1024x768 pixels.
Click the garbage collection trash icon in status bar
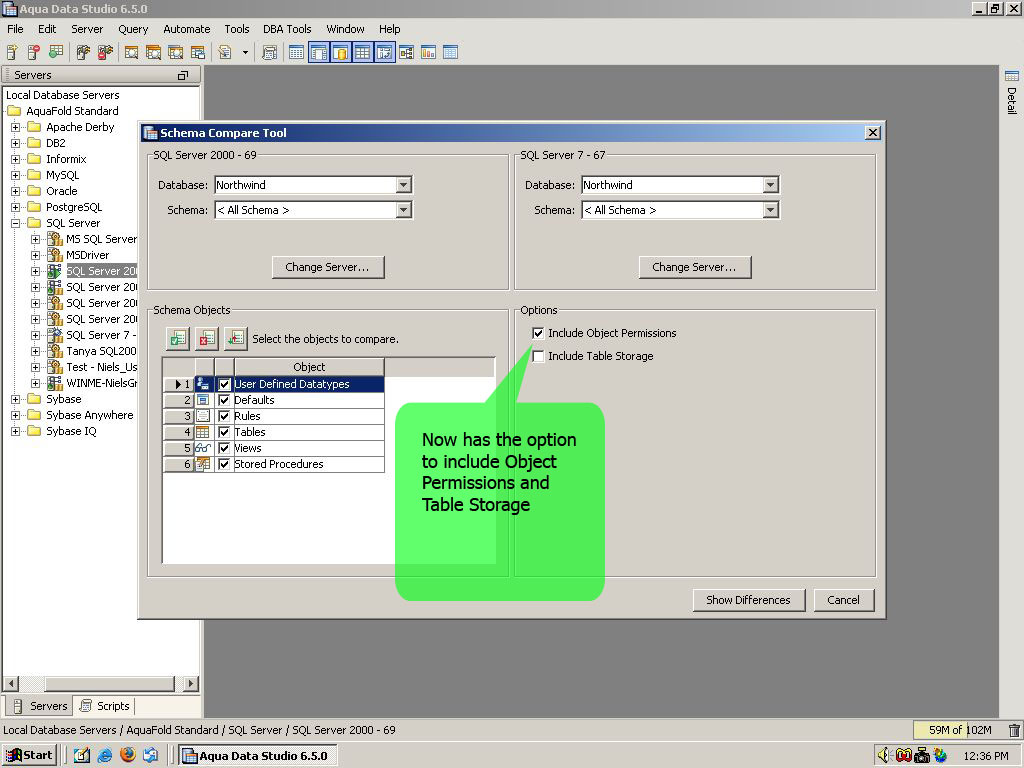(1014, 730)
